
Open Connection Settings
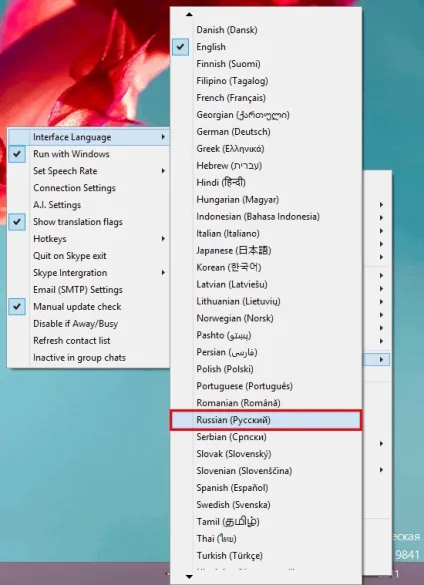pos(88,188)
